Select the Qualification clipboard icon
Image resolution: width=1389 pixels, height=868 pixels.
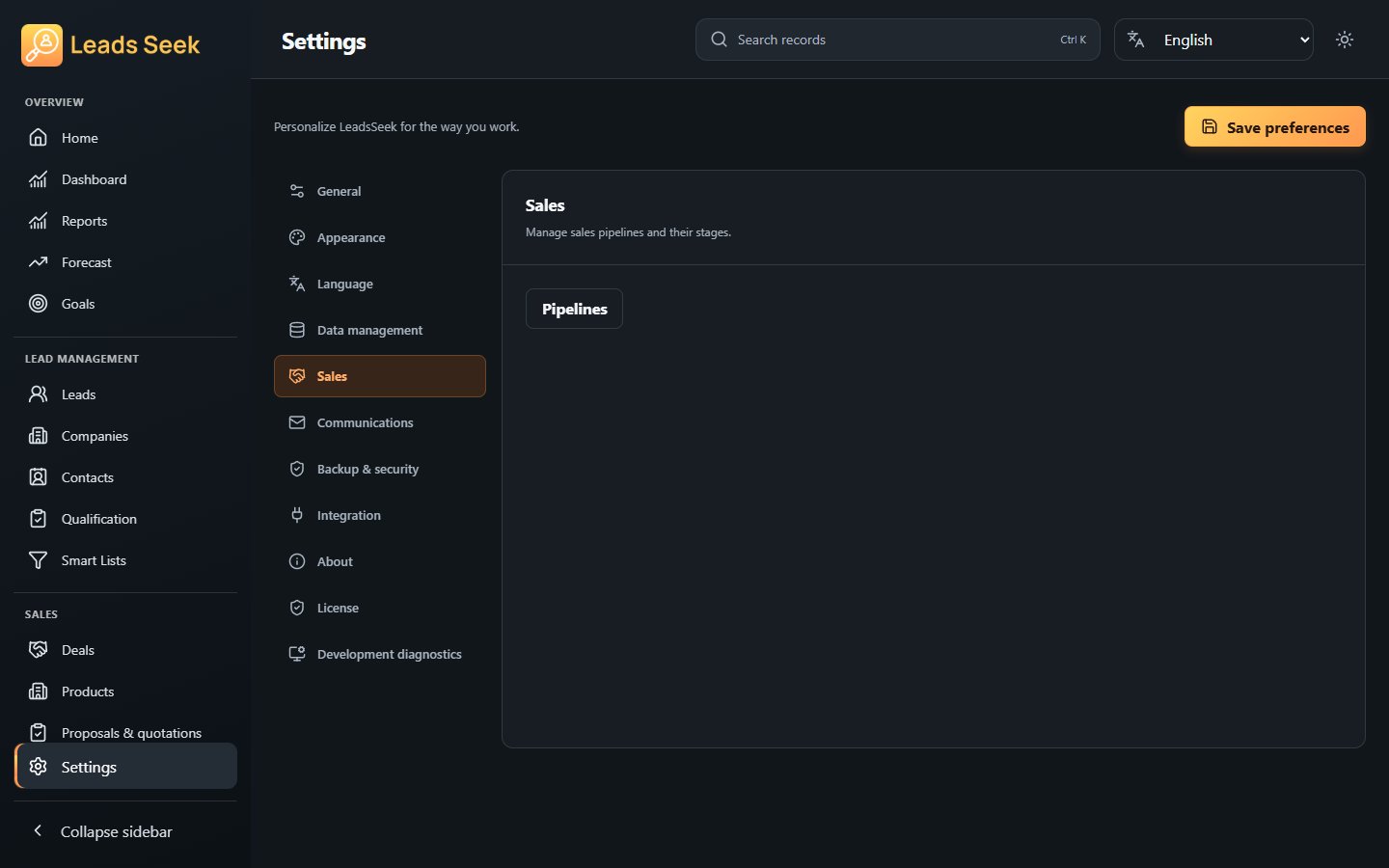pyautogui.click(x=38, y=519)
